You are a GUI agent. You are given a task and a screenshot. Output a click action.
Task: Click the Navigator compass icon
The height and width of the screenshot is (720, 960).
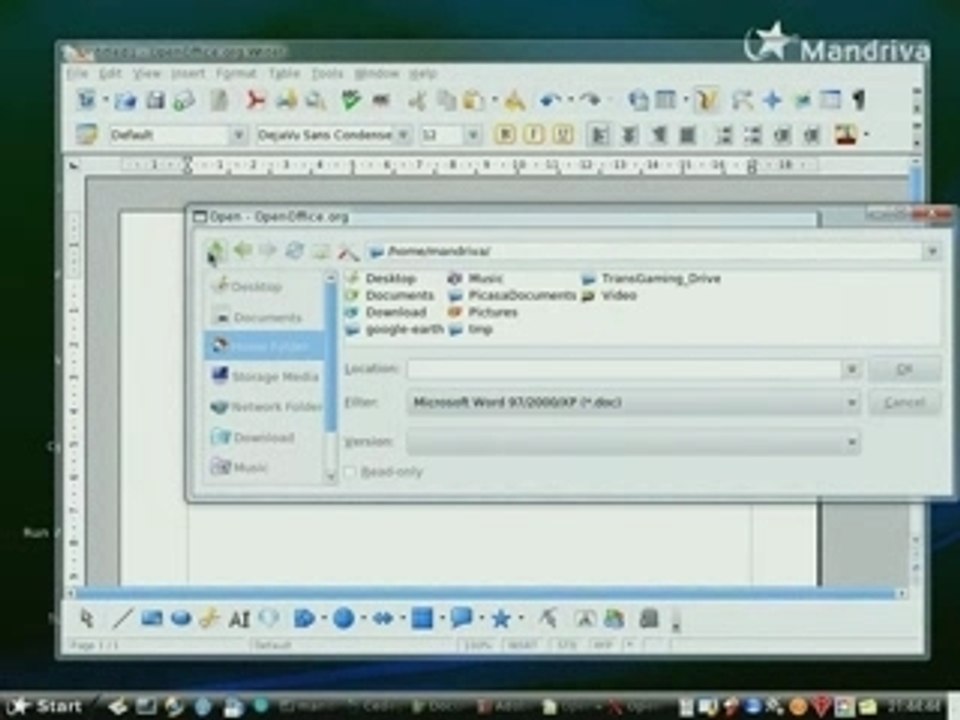click(x=773, y=100)
